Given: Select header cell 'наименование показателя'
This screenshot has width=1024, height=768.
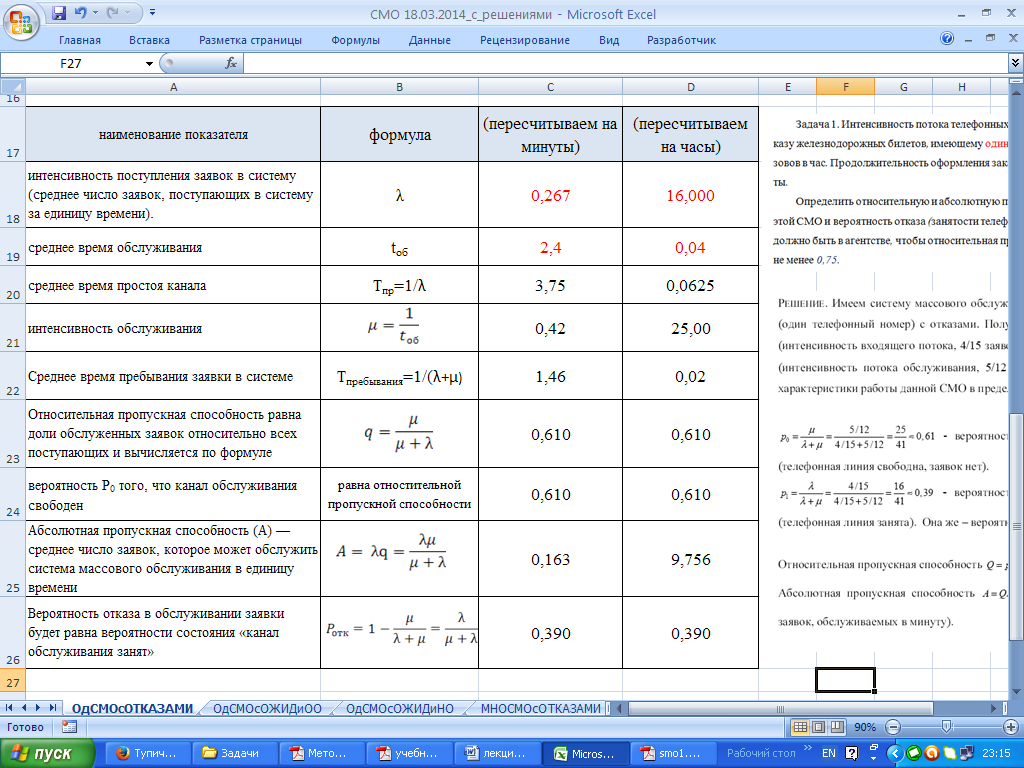Looking at the screenshot, I should click(173, 135).
